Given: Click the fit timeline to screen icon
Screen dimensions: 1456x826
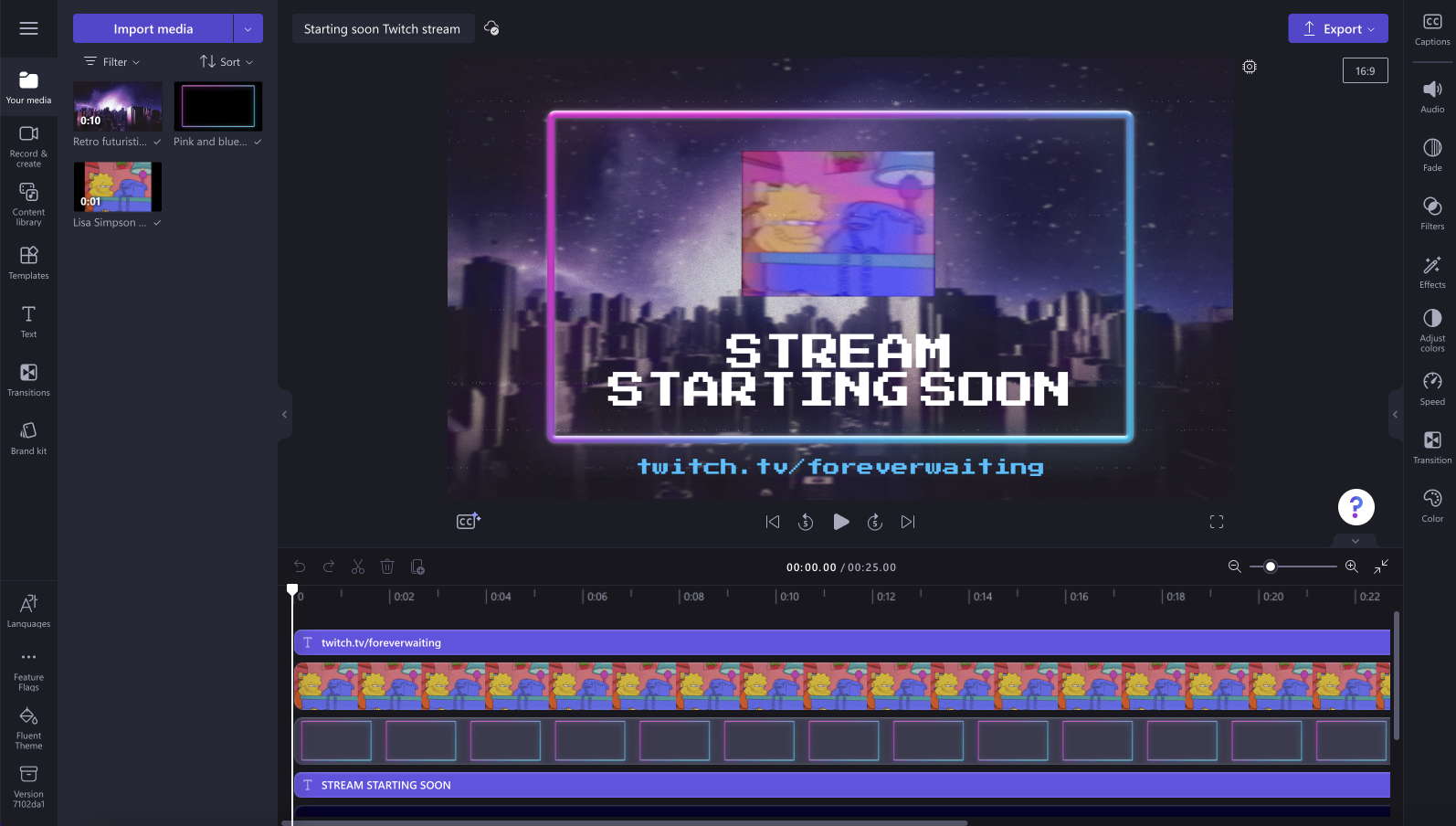Looking at the screenshot, I should coord(1381,567).
